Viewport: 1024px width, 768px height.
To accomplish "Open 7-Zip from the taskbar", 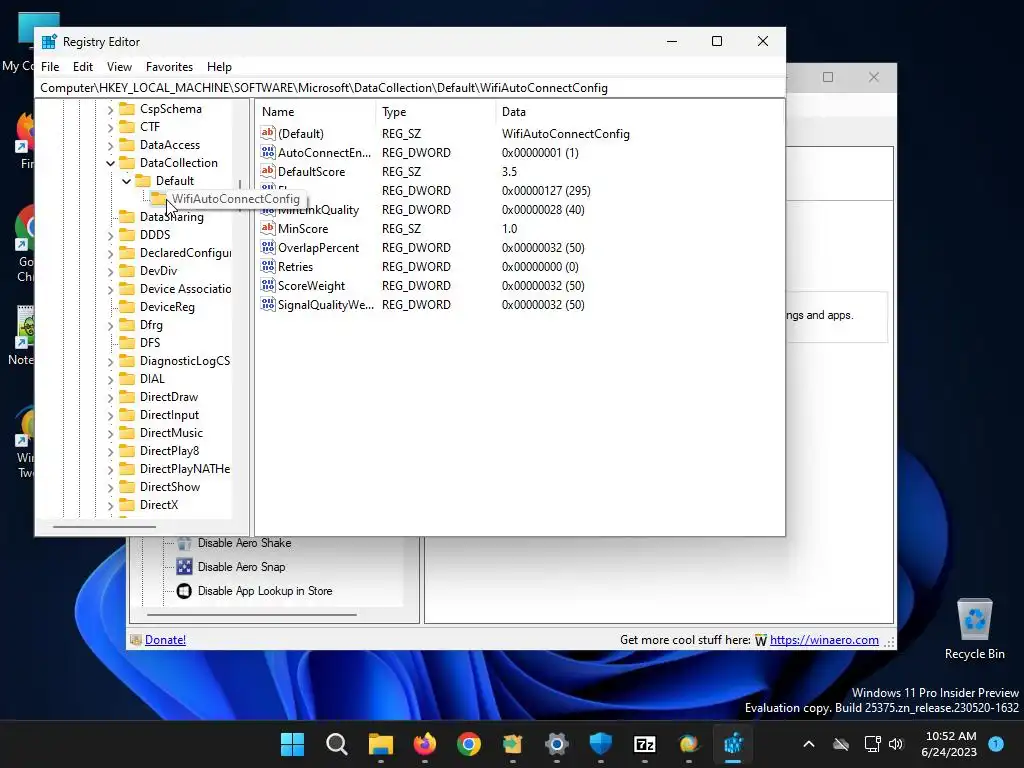I will tap(645, 744).
